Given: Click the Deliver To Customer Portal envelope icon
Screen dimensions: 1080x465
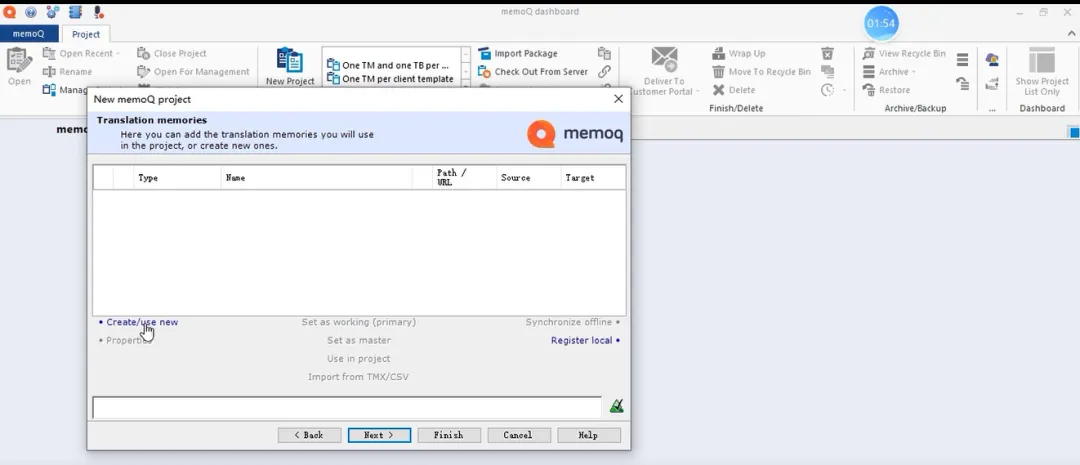Looking at the screenshot, I should [x=664, y=58].
